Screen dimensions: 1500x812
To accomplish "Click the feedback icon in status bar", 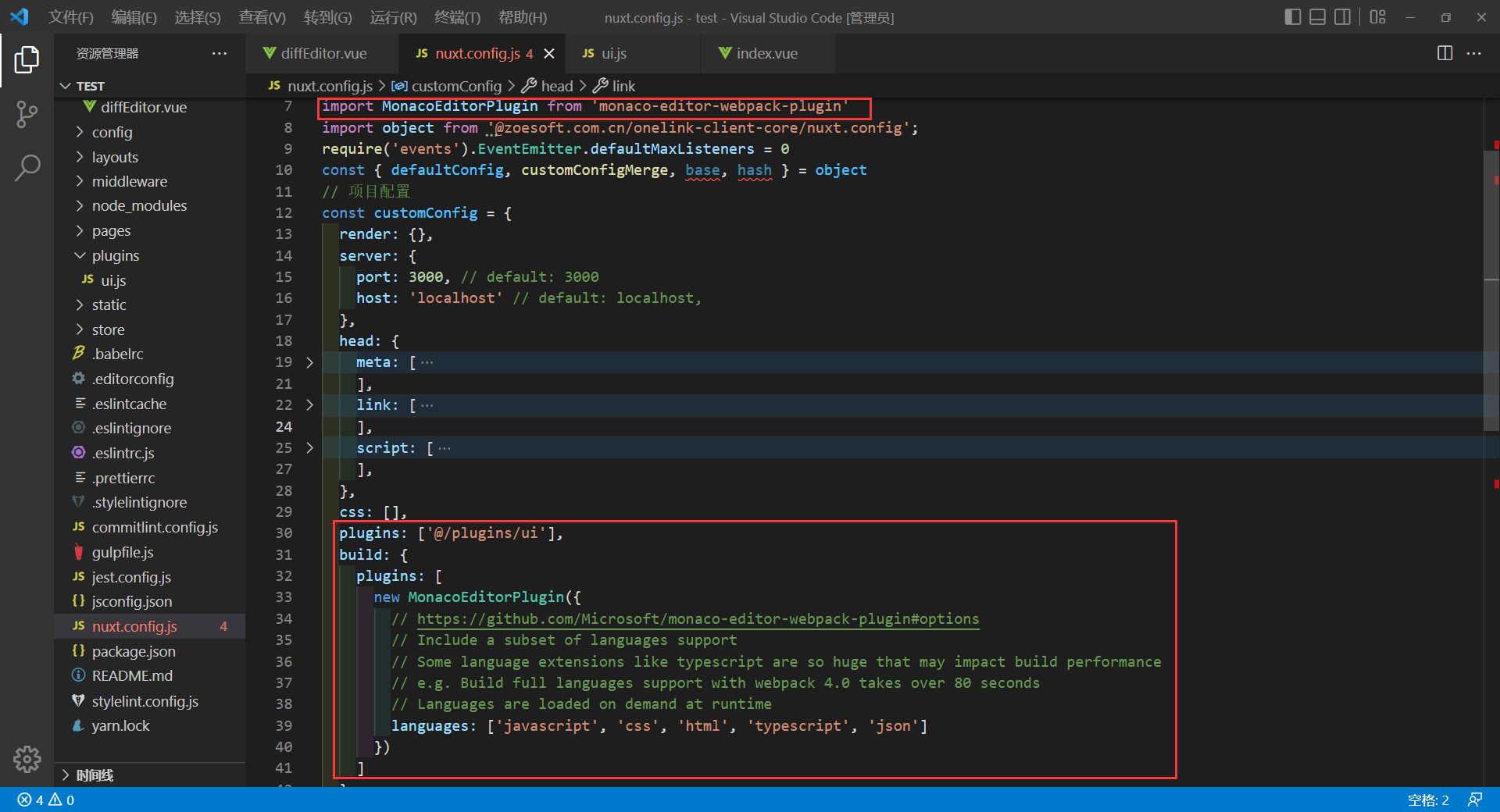I will tap(1475, 800).
